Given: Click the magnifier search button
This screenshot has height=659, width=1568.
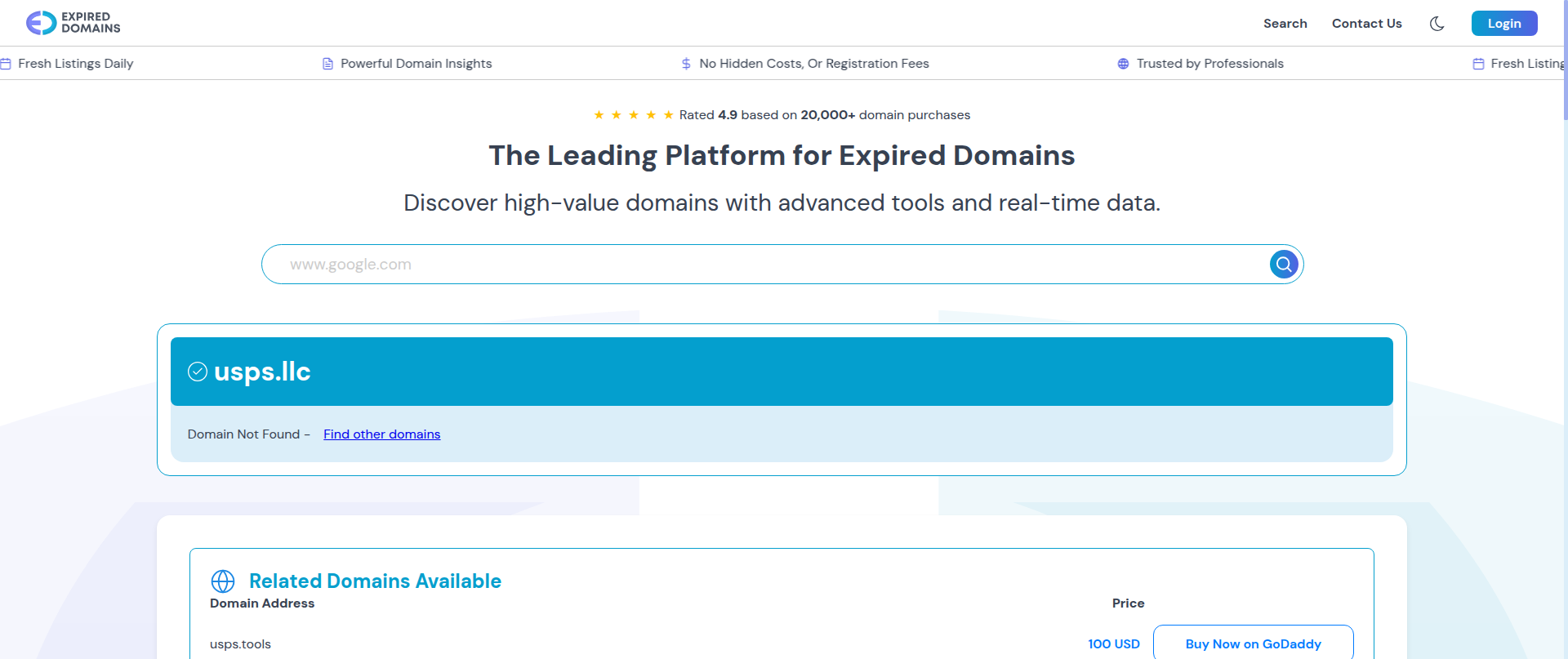Looking at the screenshot, I should [1284, 265].
